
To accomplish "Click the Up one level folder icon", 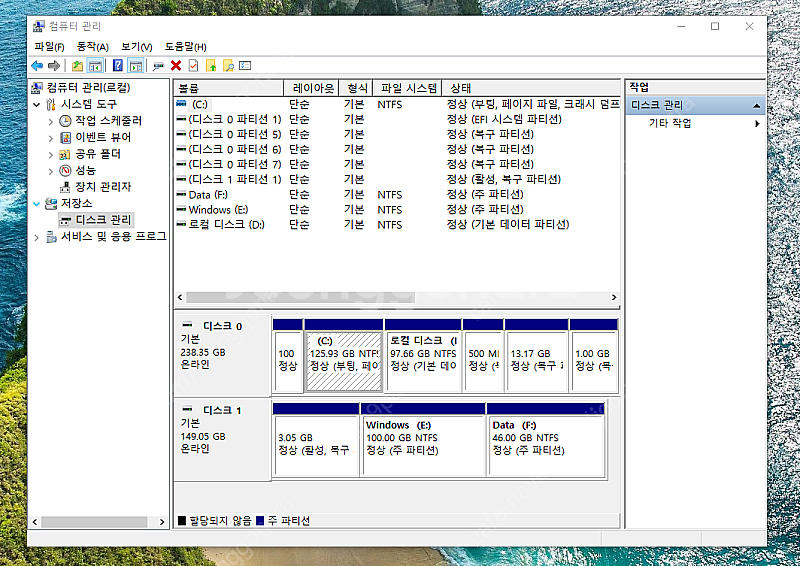I will point(77,65).
